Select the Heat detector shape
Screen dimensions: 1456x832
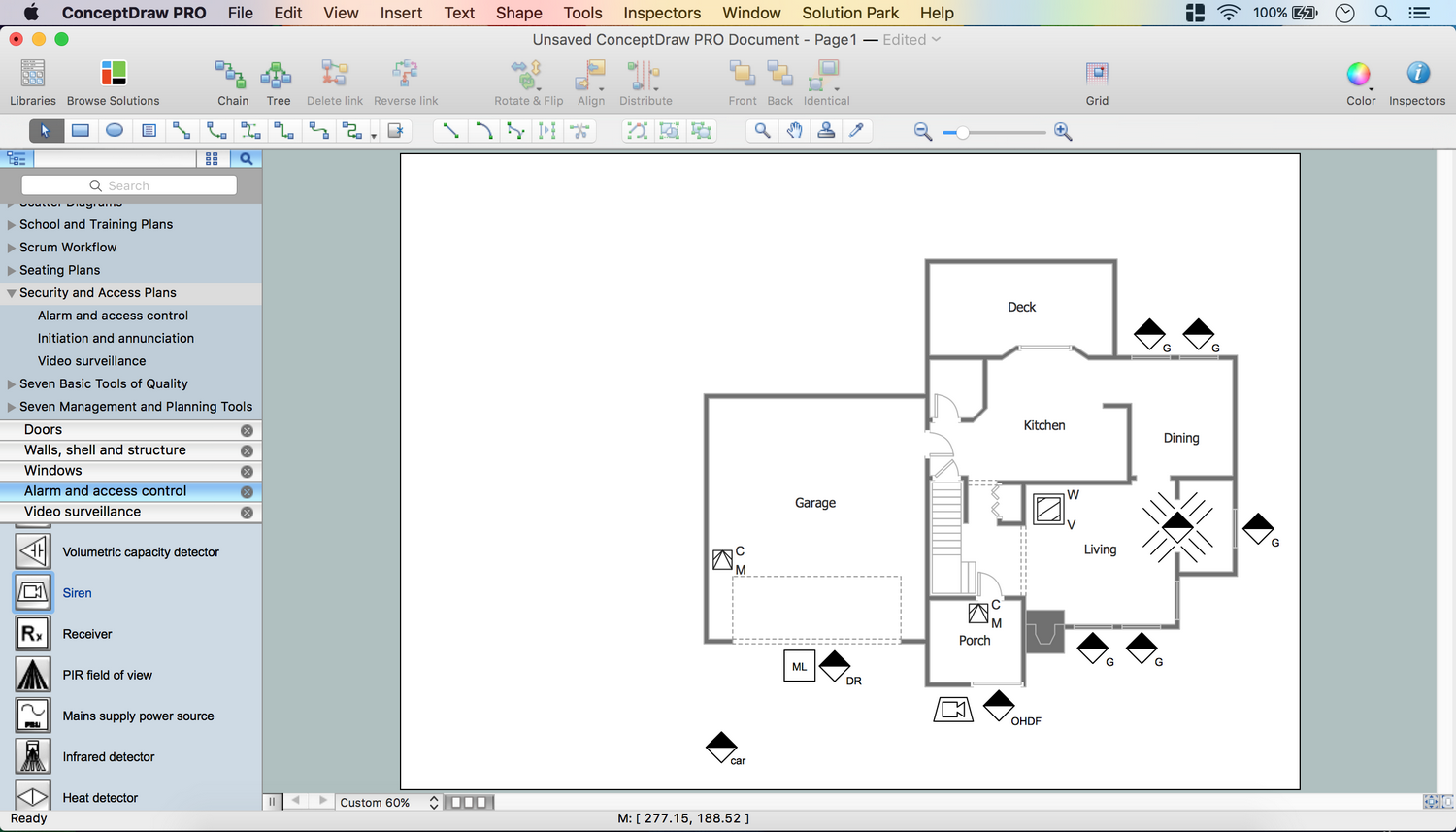click(x=33, y=796)
